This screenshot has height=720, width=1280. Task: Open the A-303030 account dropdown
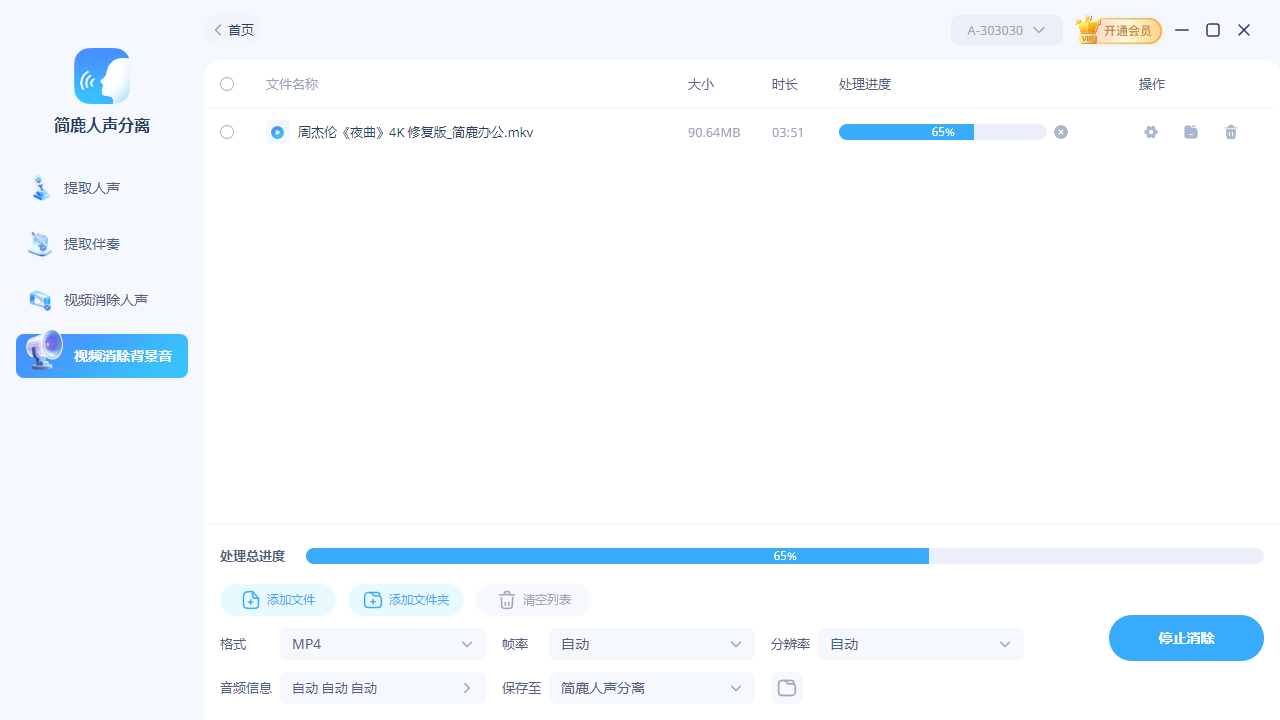(1006, 30)
